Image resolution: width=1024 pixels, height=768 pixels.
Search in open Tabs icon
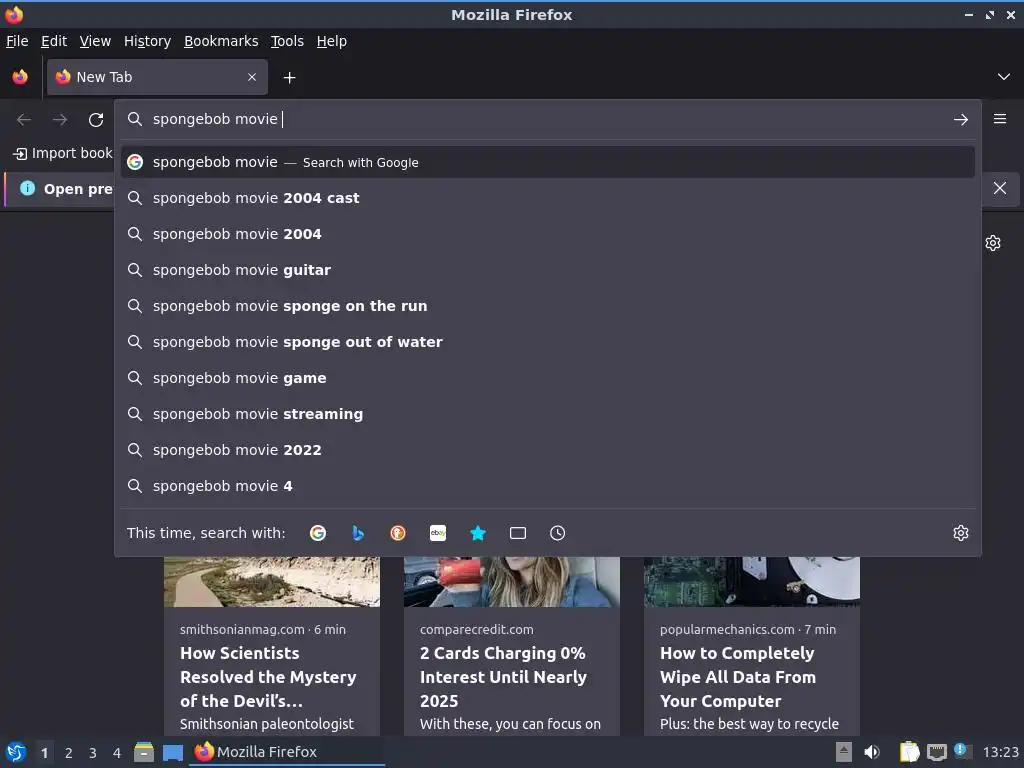coord(518,533)
